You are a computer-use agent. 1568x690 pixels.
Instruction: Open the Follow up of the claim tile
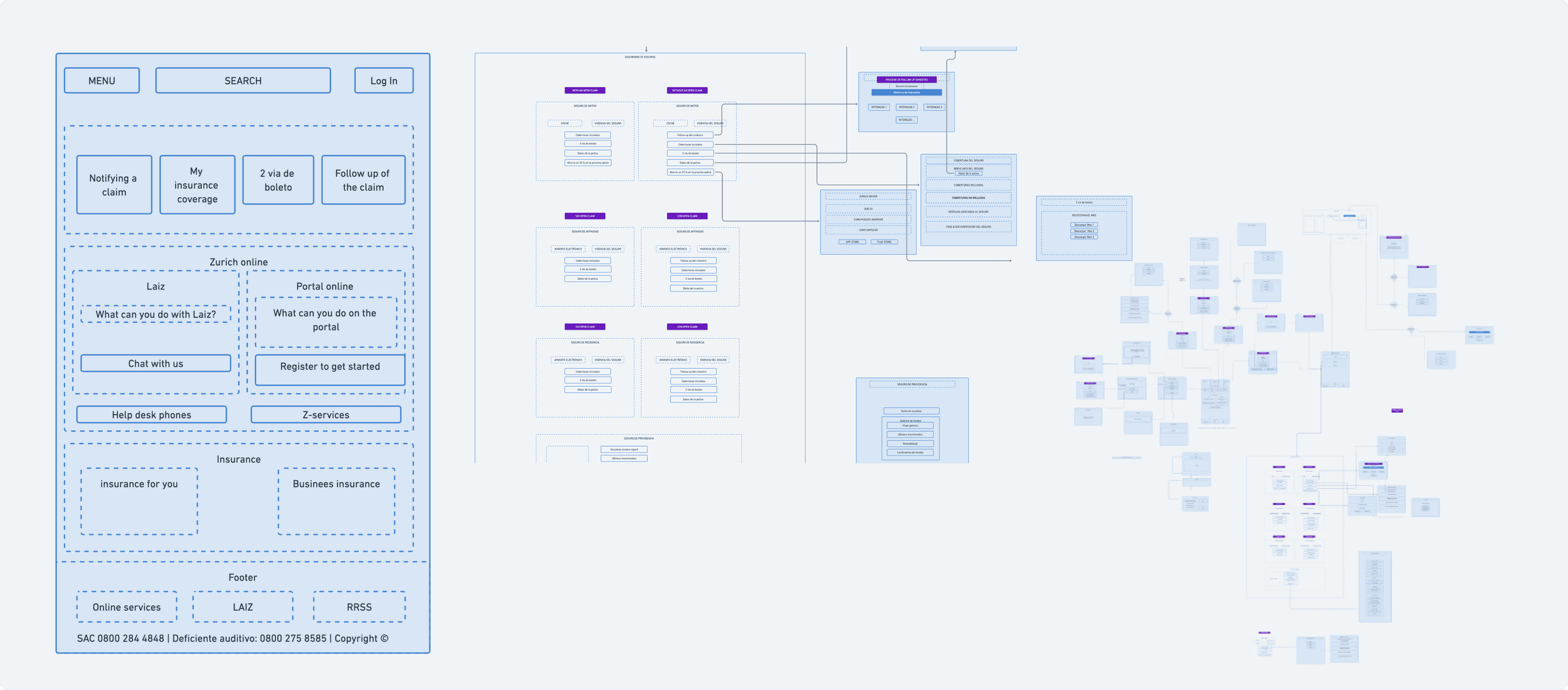pyautogui.click(x=363, y=180)
